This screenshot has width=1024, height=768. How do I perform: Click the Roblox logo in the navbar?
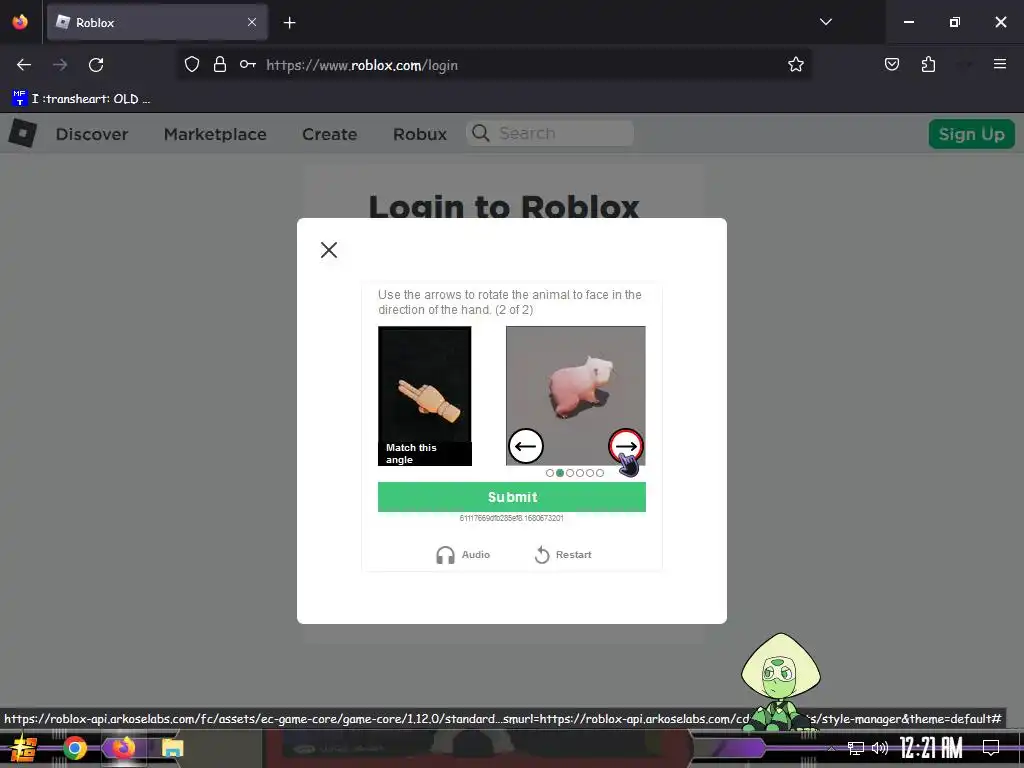pos(23,133)
